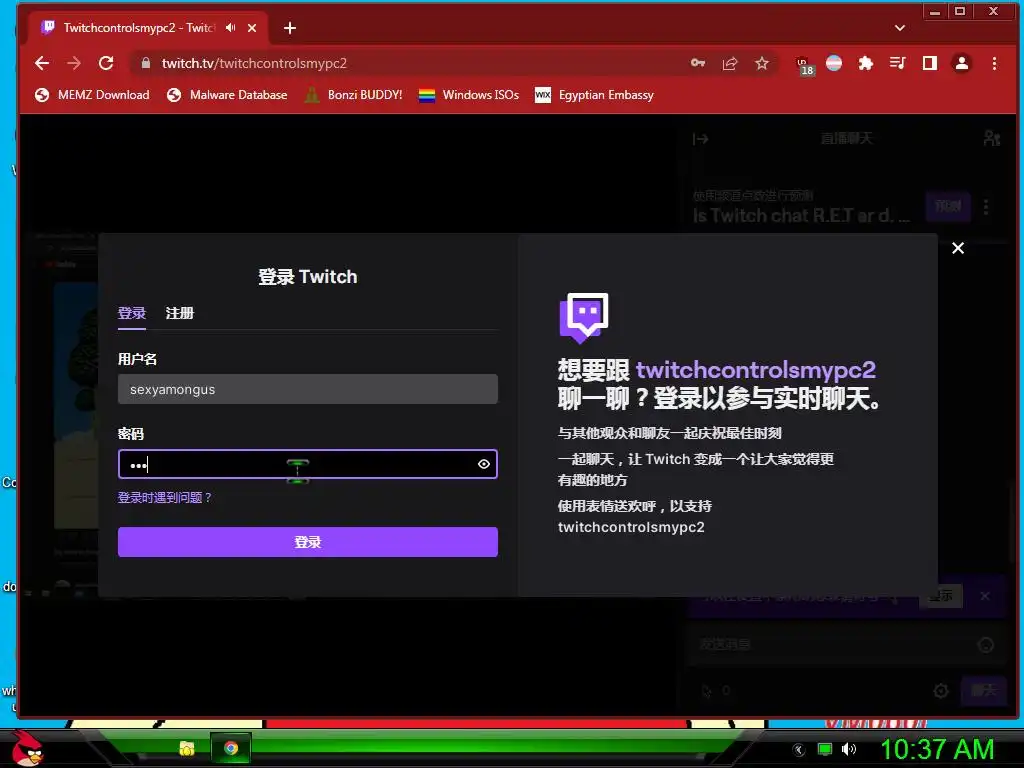This screenshot has height=768, width=1024.
Task: Open the Windows ISOs bookmark
Action: (x=469, y=95)
